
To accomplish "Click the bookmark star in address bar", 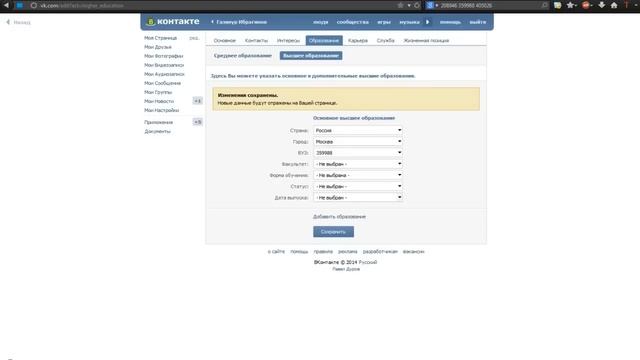I will pyautogui.click(x=400, y=5).
